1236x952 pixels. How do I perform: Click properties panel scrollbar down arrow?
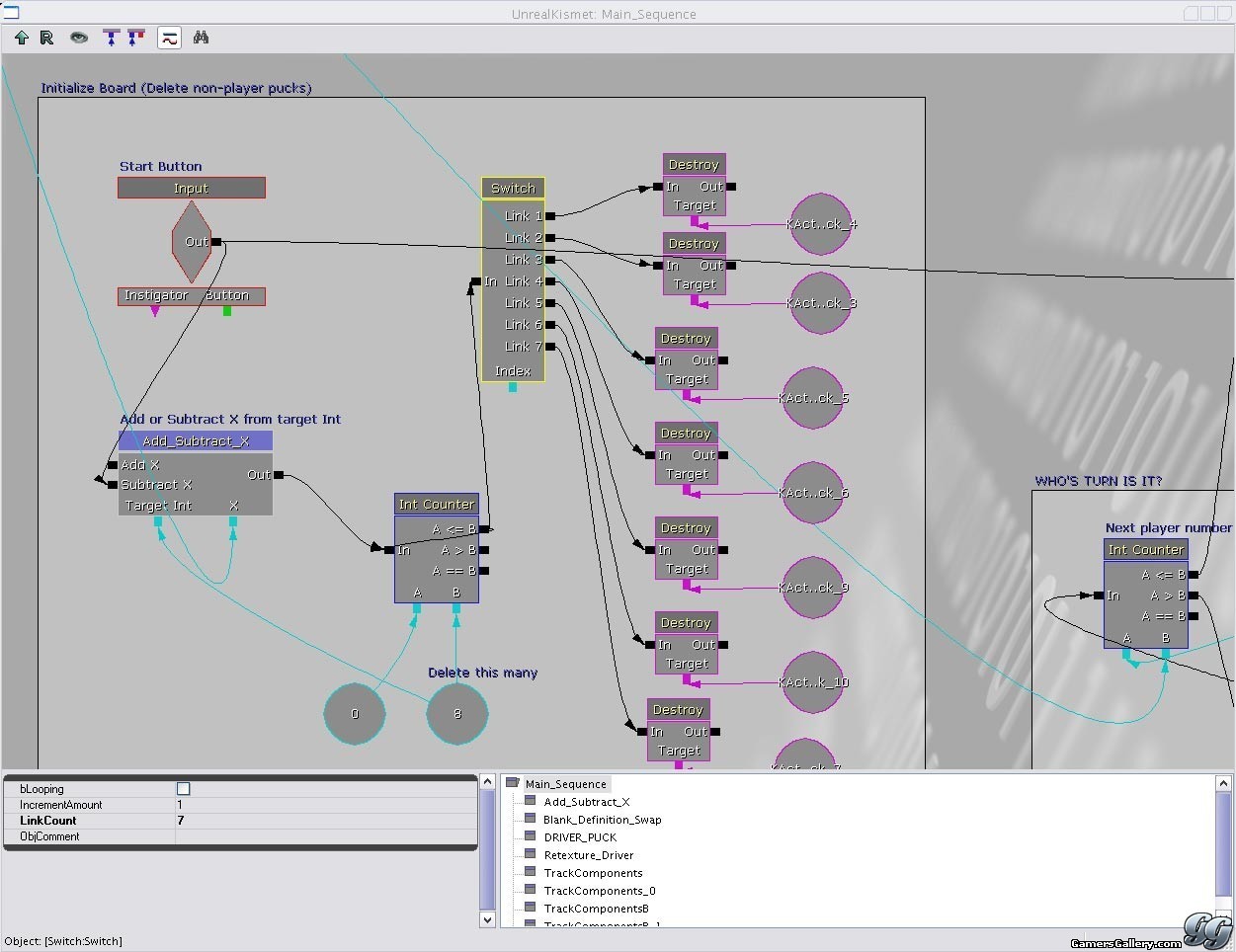(x=487, y=918)
